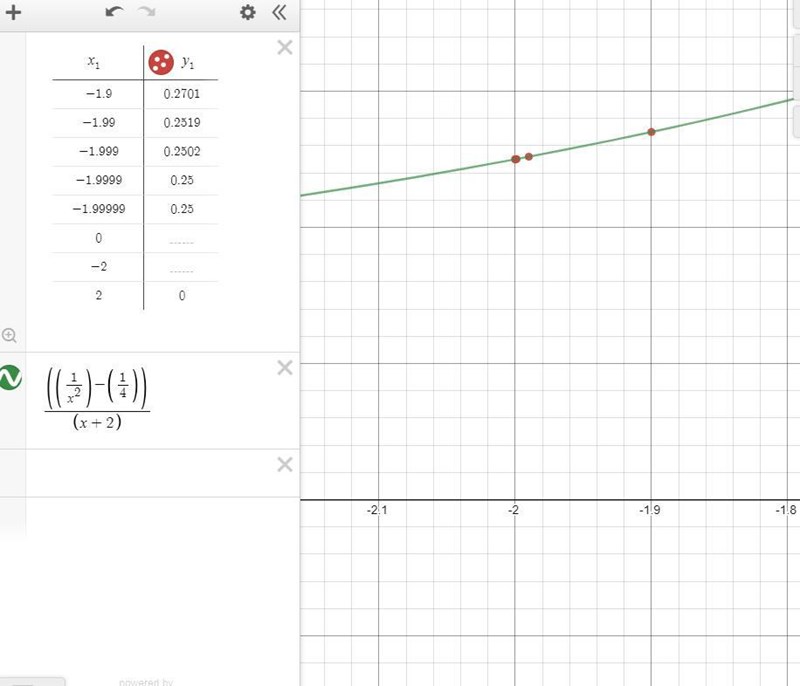The width and height of the screenshot is (800, 686).
Task: Select the x1 cell showing -1.99999
Action: pyautogui.click(x=97, y=209)
